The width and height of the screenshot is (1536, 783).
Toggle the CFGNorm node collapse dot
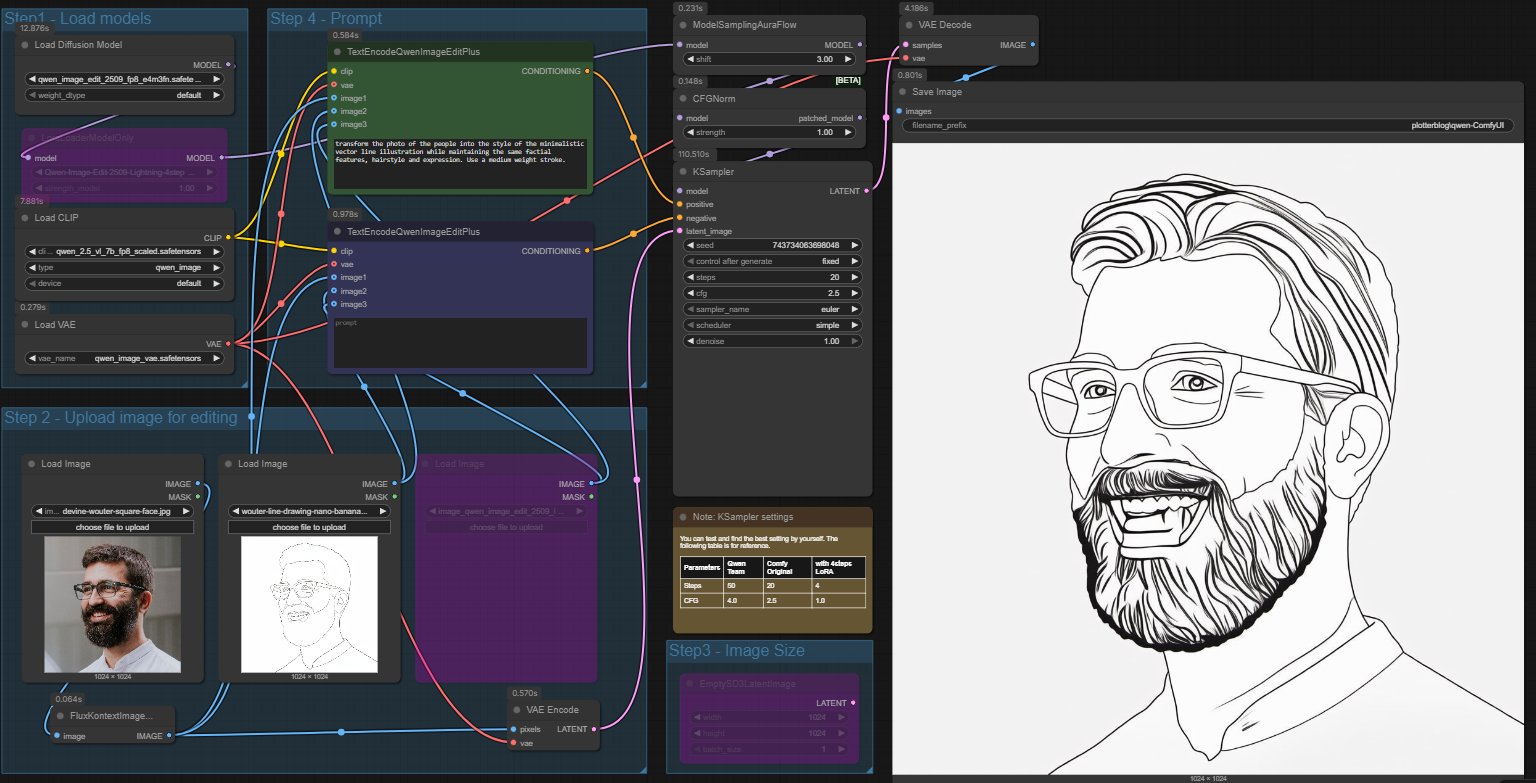click(x=683, y=99)
